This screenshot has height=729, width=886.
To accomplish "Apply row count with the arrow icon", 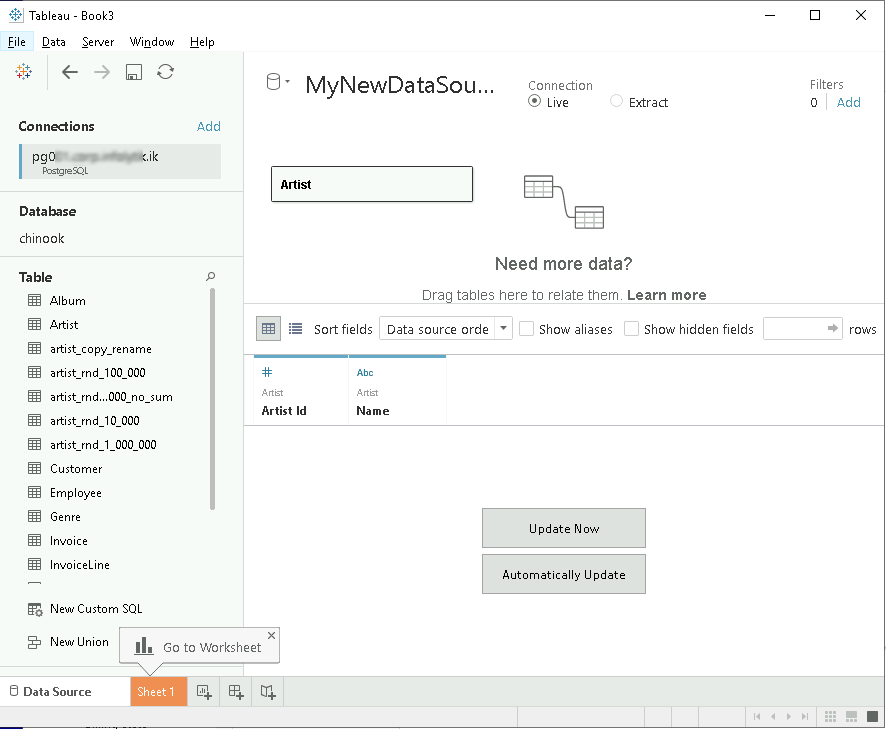I will tap(832, 328).
